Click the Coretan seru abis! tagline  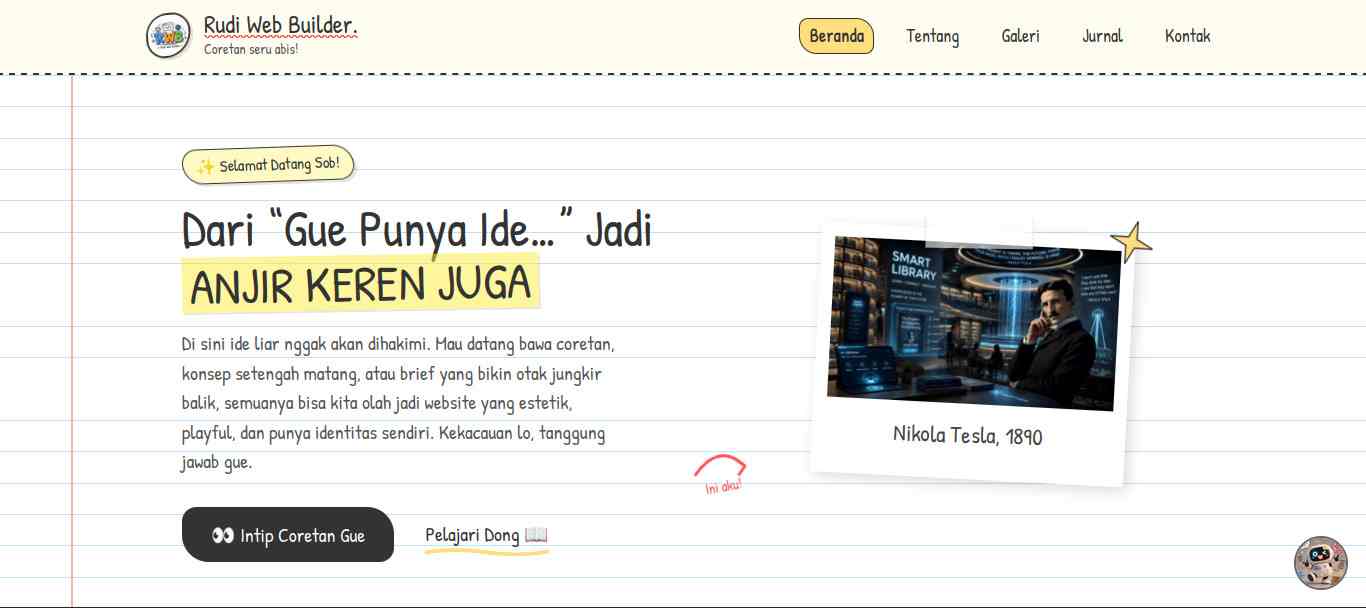point(251,48)
